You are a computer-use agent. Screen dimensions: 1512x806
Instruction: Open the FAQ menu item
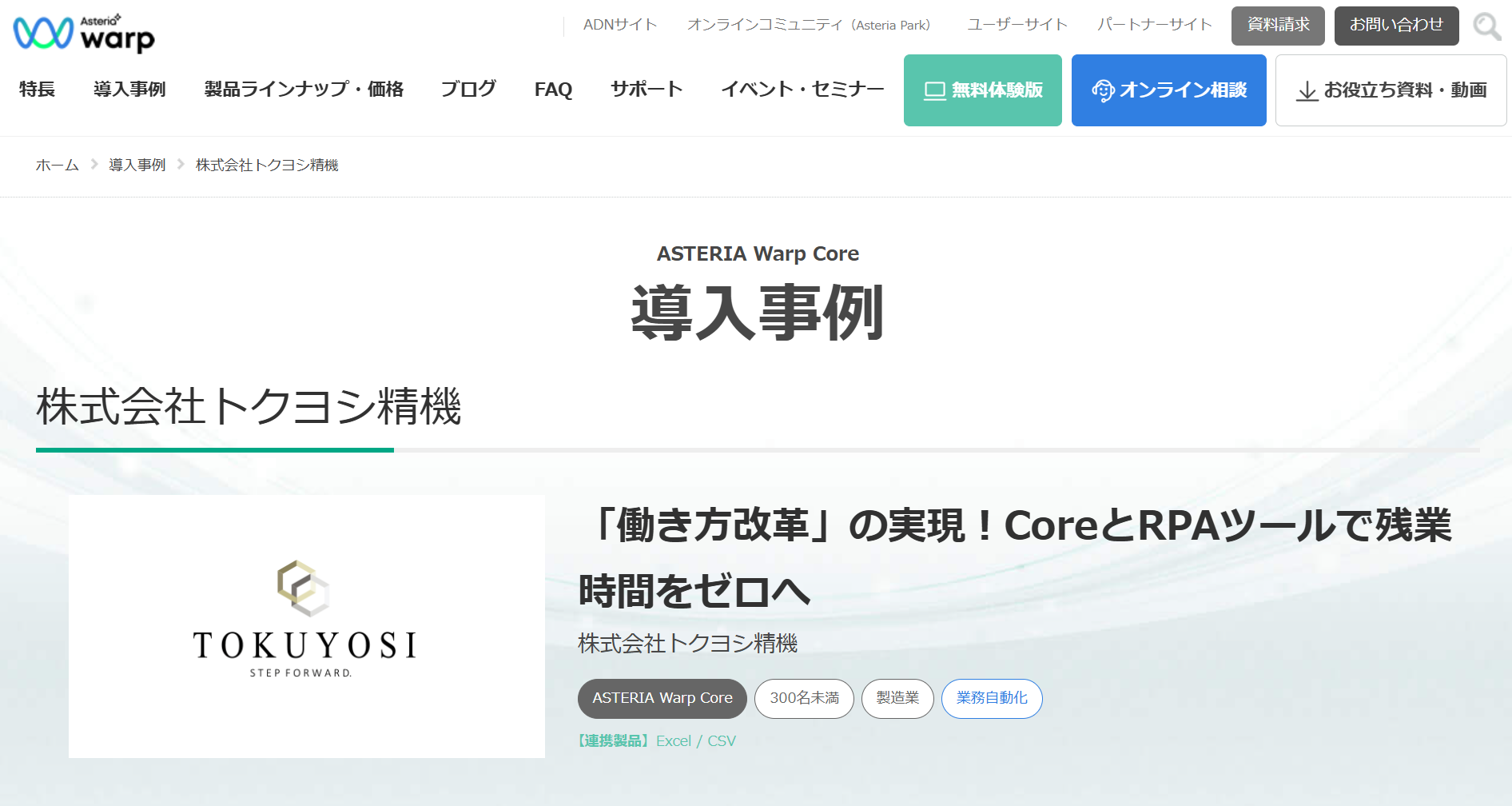tap(553, 89)
